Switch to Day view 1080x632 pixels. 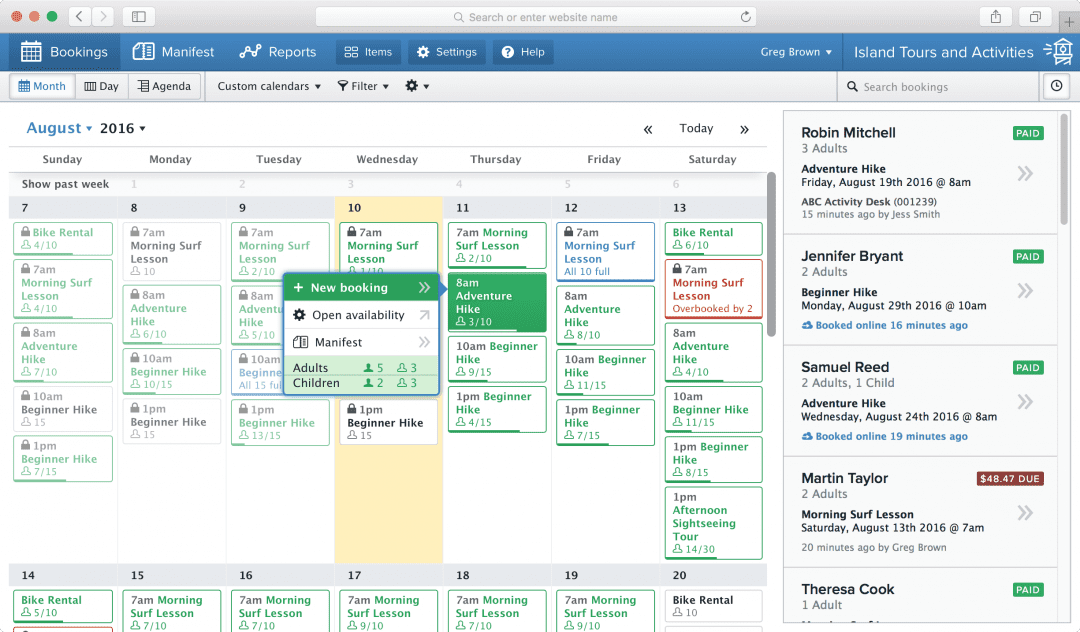coord(101,86)
